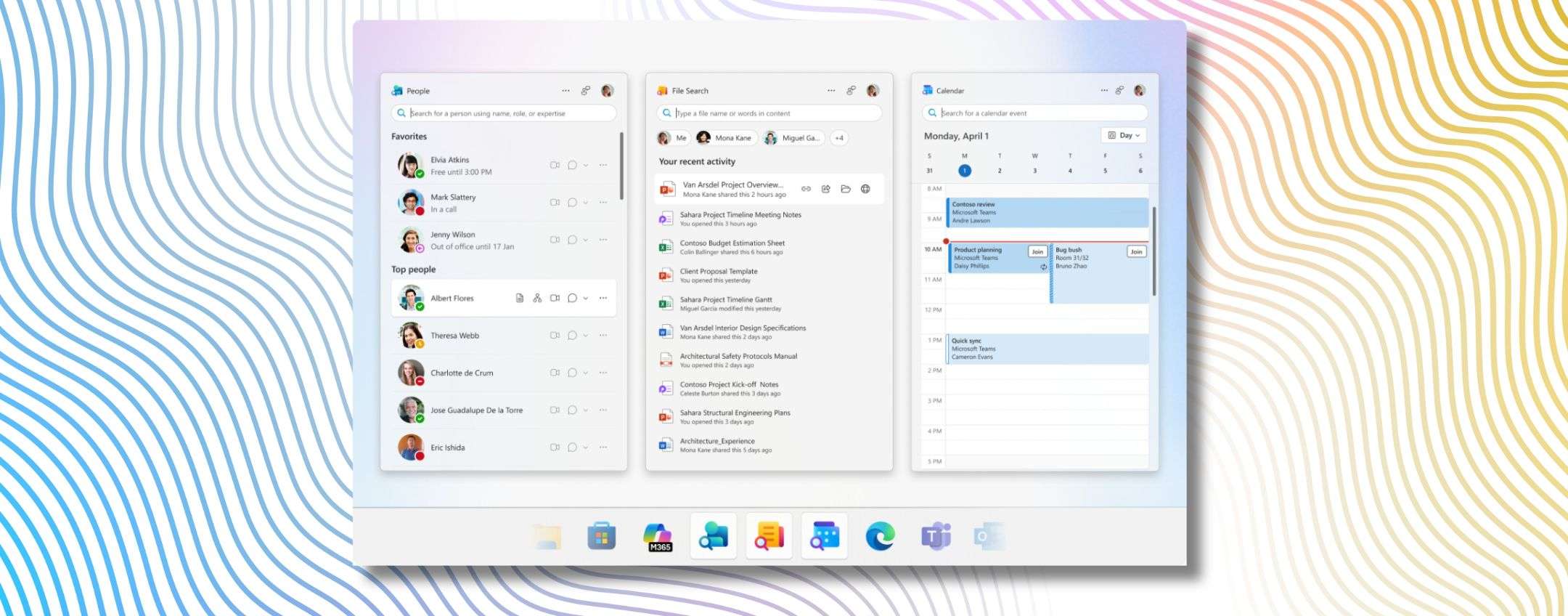Open Calendar panel more options
Screen dimensions: 1568x616
tap(1104, 91)
